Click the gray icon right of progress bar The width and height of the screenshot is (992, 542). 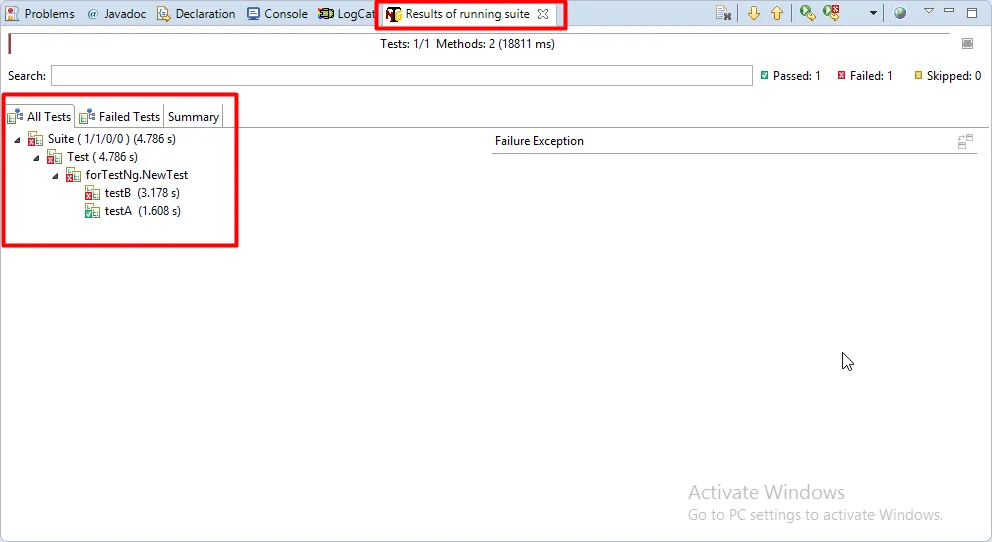click(967, 44)
